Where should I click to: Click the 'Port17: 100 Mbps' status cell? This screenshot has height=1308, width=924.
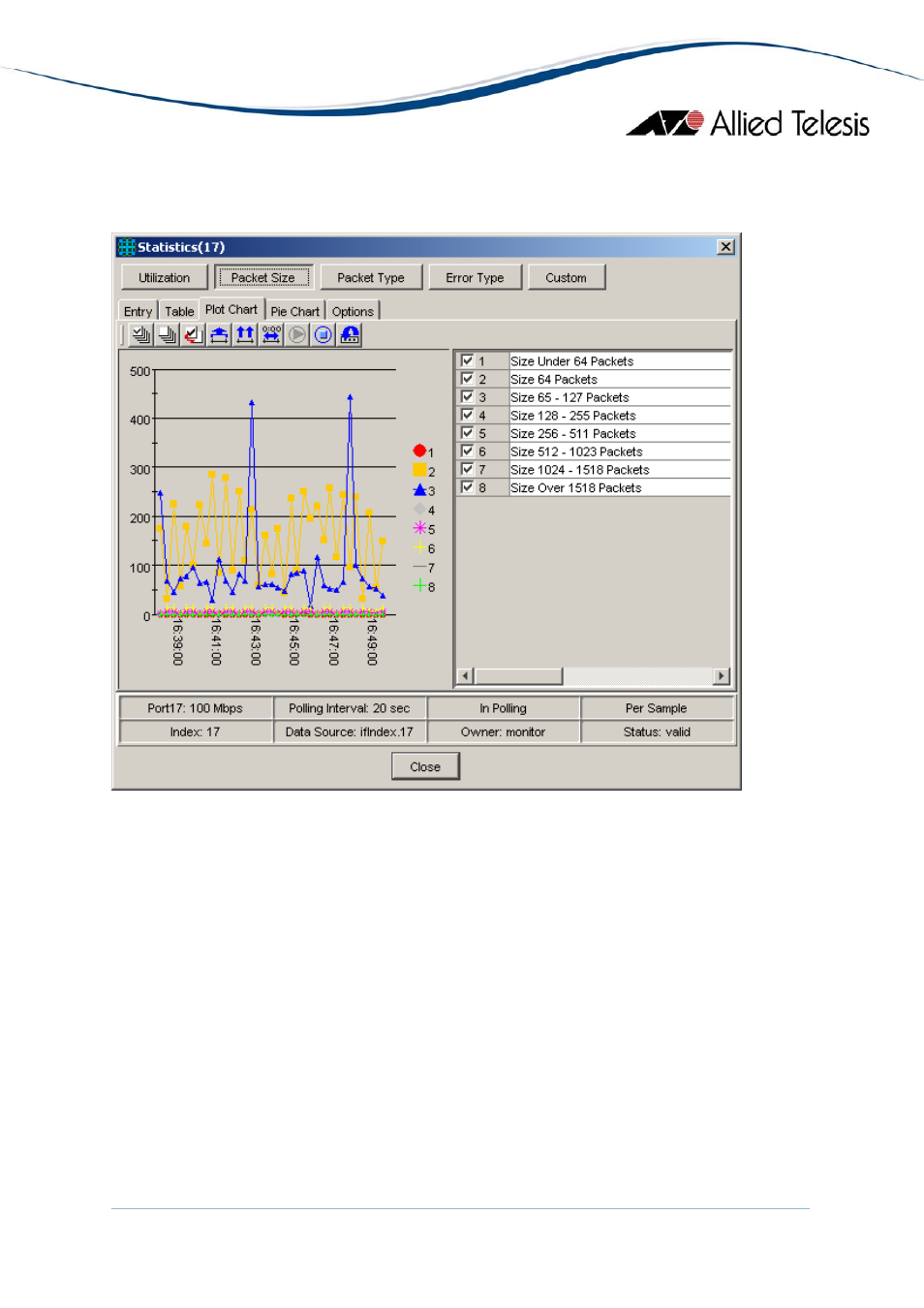click(196, 708)
